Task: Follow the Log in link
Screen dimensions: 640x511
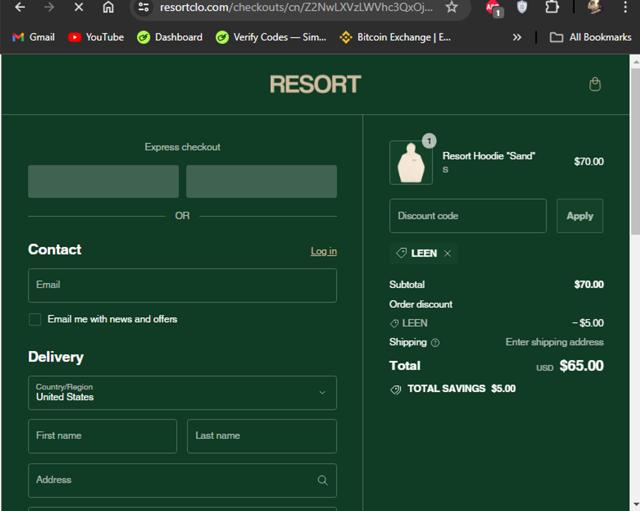Action: (x=324, y=251)
